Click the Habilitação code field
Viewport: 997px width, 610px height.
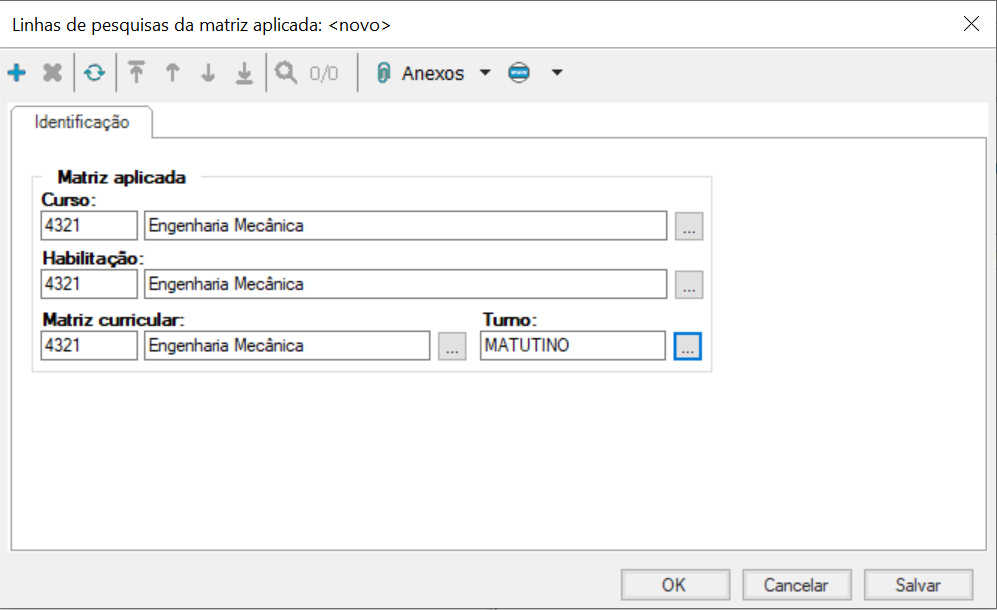(x=89, y=284)
